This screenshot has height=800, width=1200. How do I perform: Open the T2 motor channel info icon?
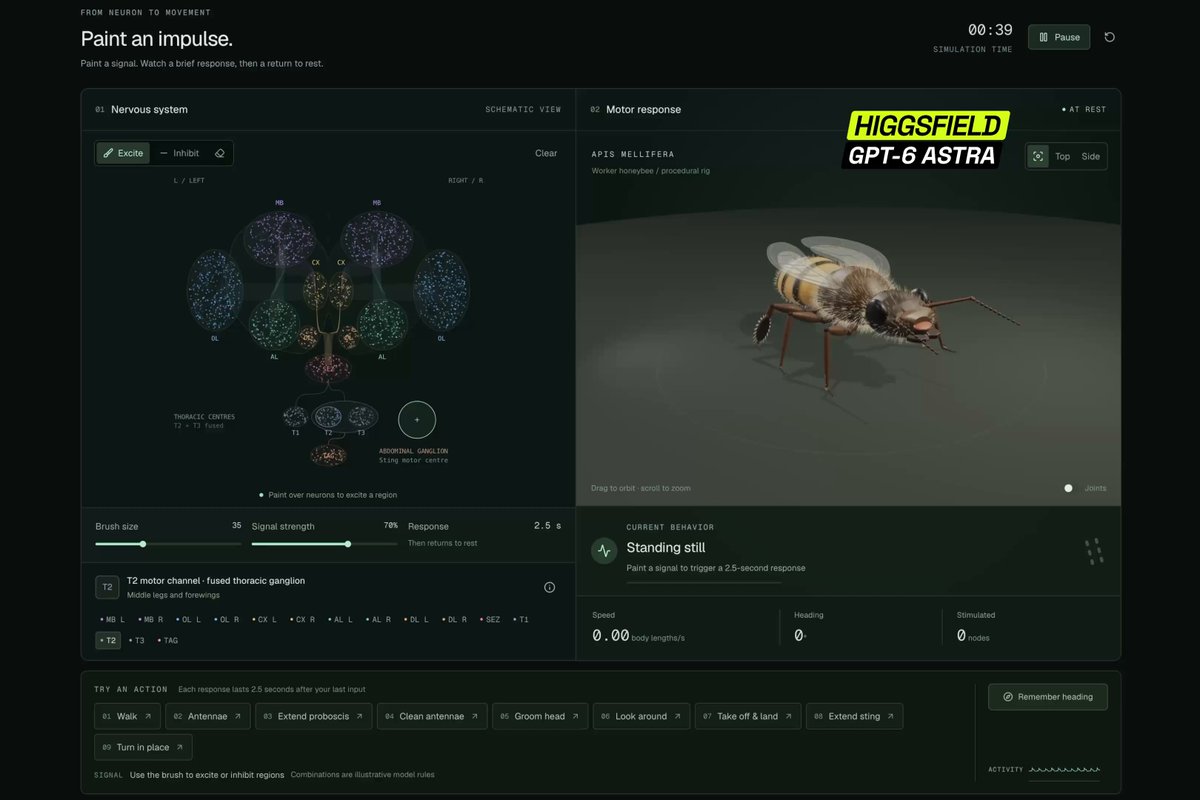click(549, 587)
